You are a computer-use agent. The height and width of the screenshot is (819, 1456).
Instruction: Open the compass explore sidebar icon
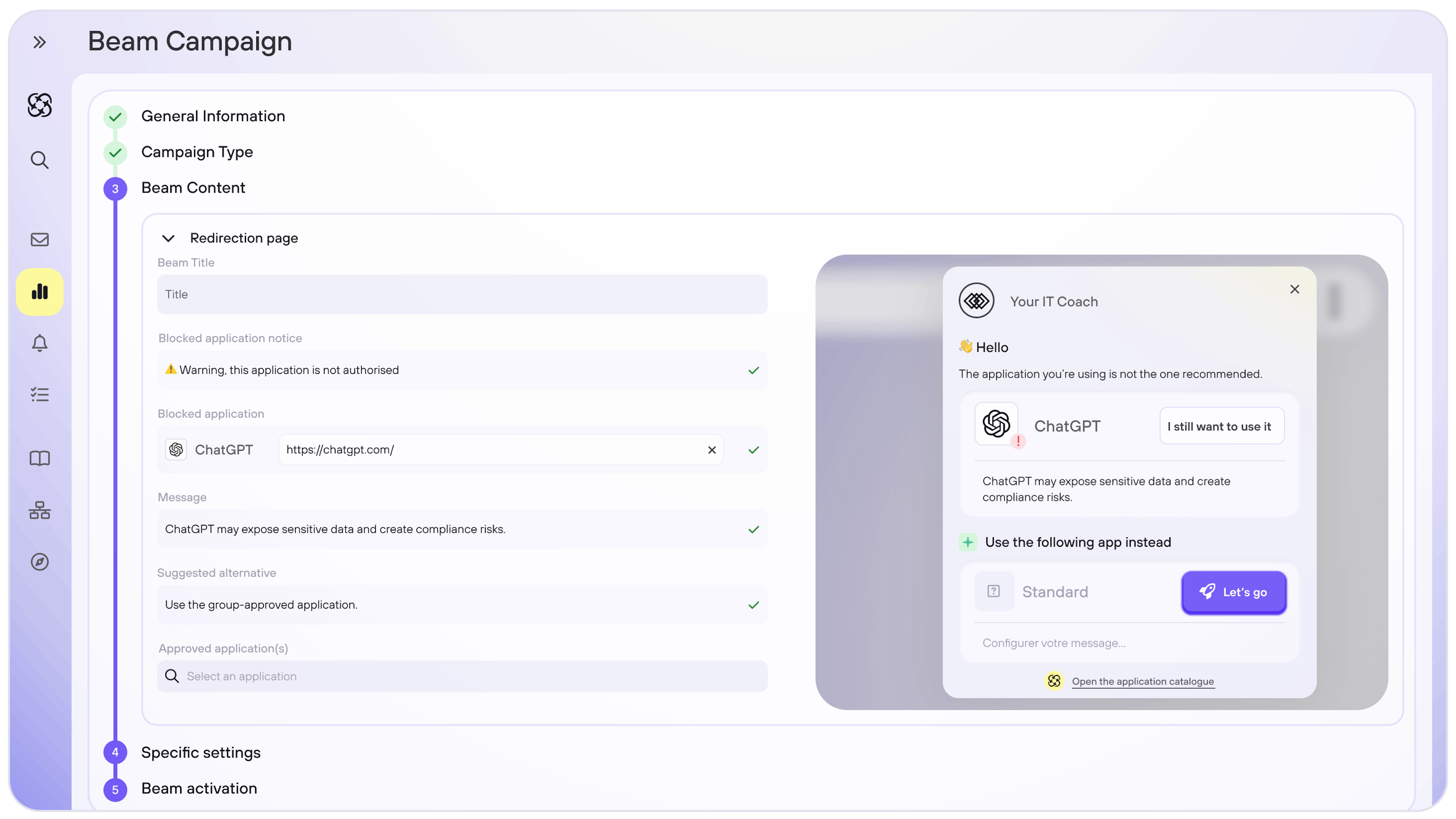tap(39, 562)
